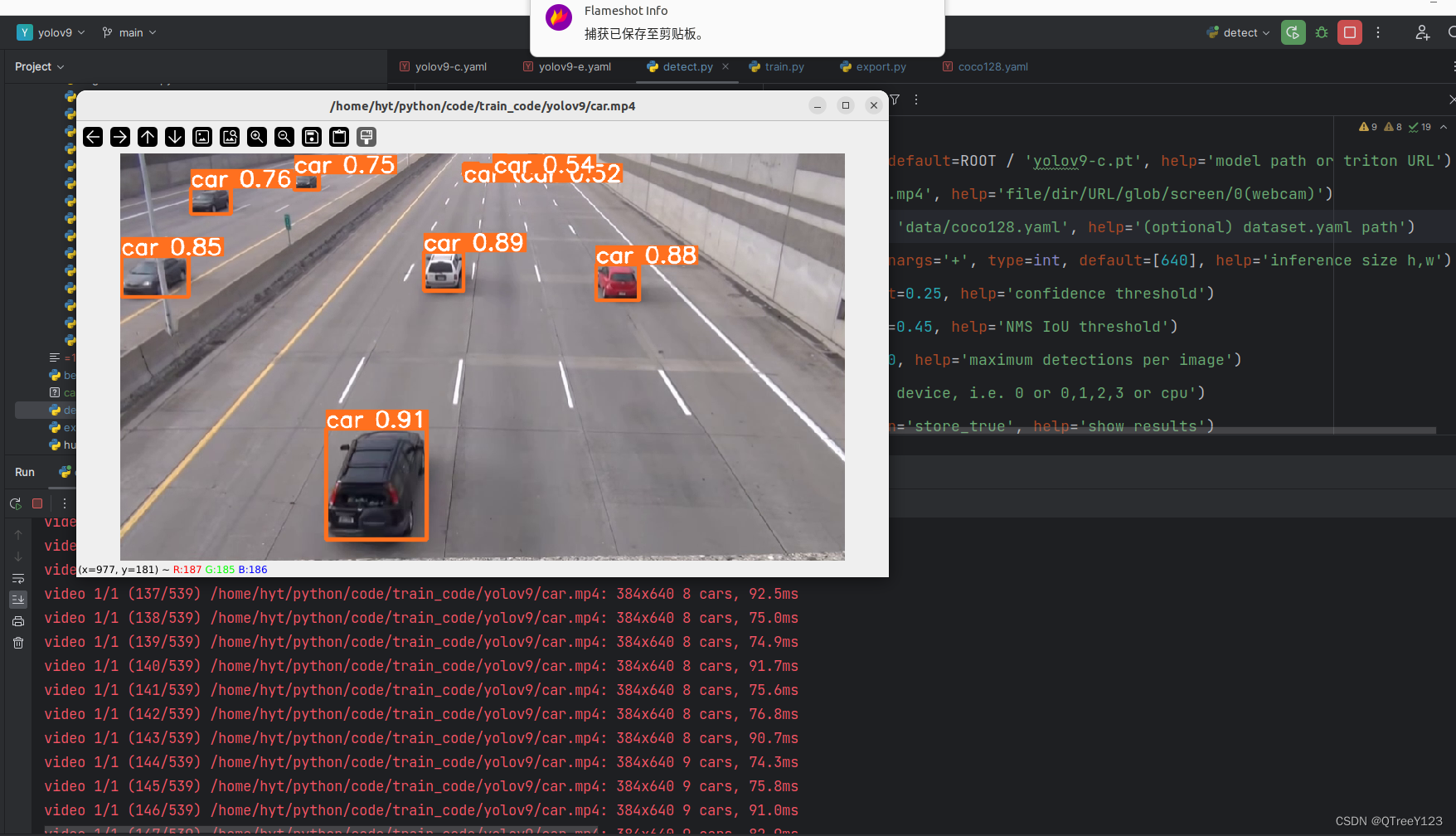Open main git branch dropdown
Viewport: 1456px width, 836px height.
point(129,32)
